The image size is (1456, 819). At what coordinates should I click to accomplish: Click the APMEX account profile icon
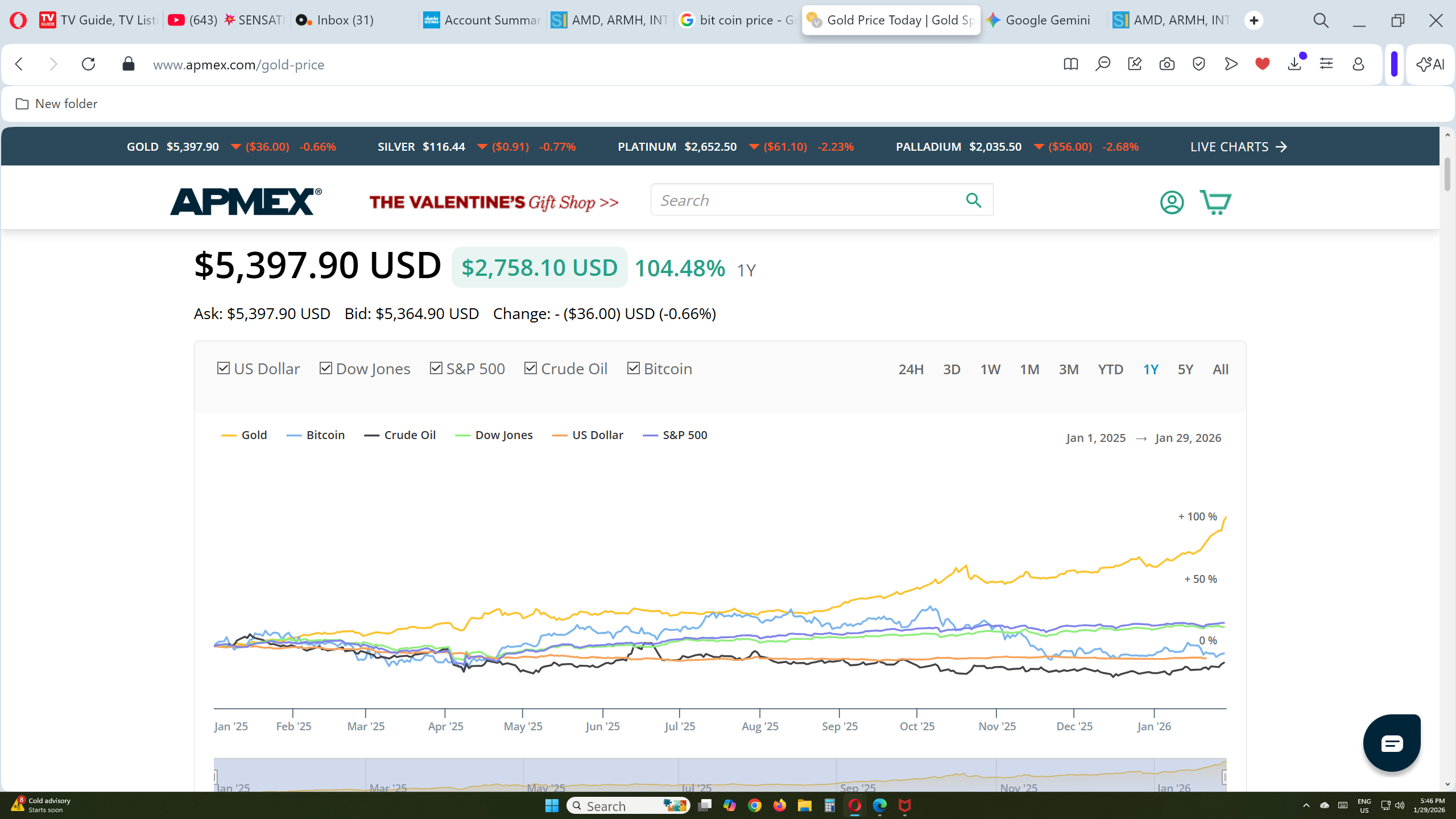[1172, 202]
